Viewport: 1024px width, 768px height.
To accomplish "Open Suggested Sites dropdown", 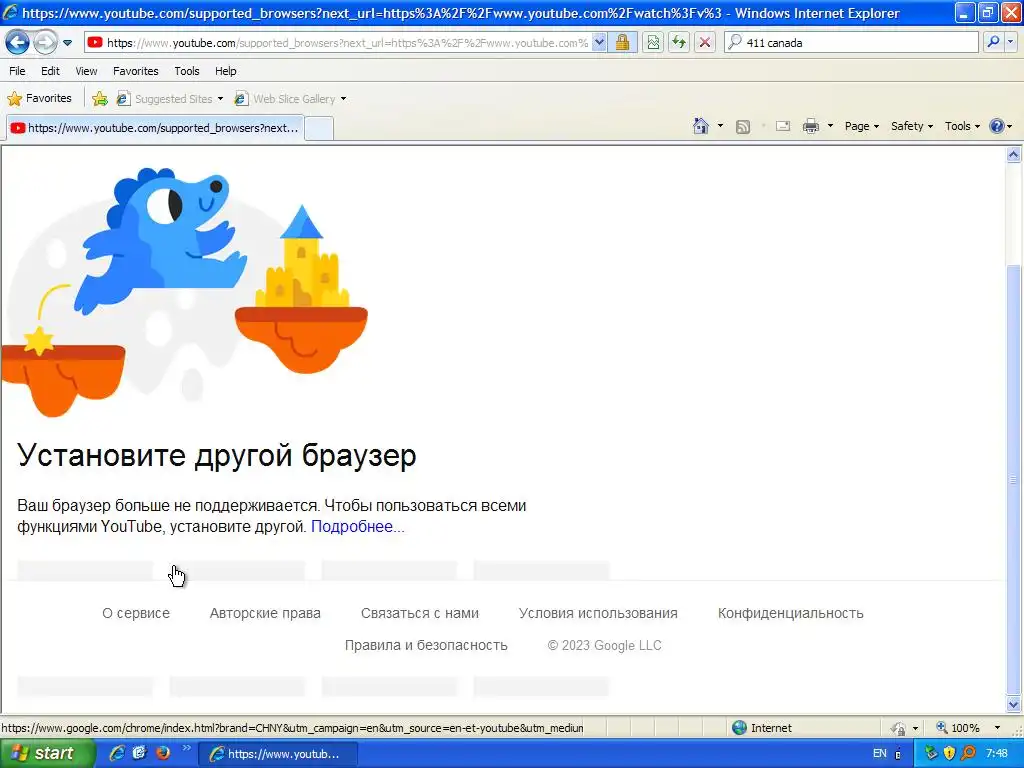I will (170, 99).
